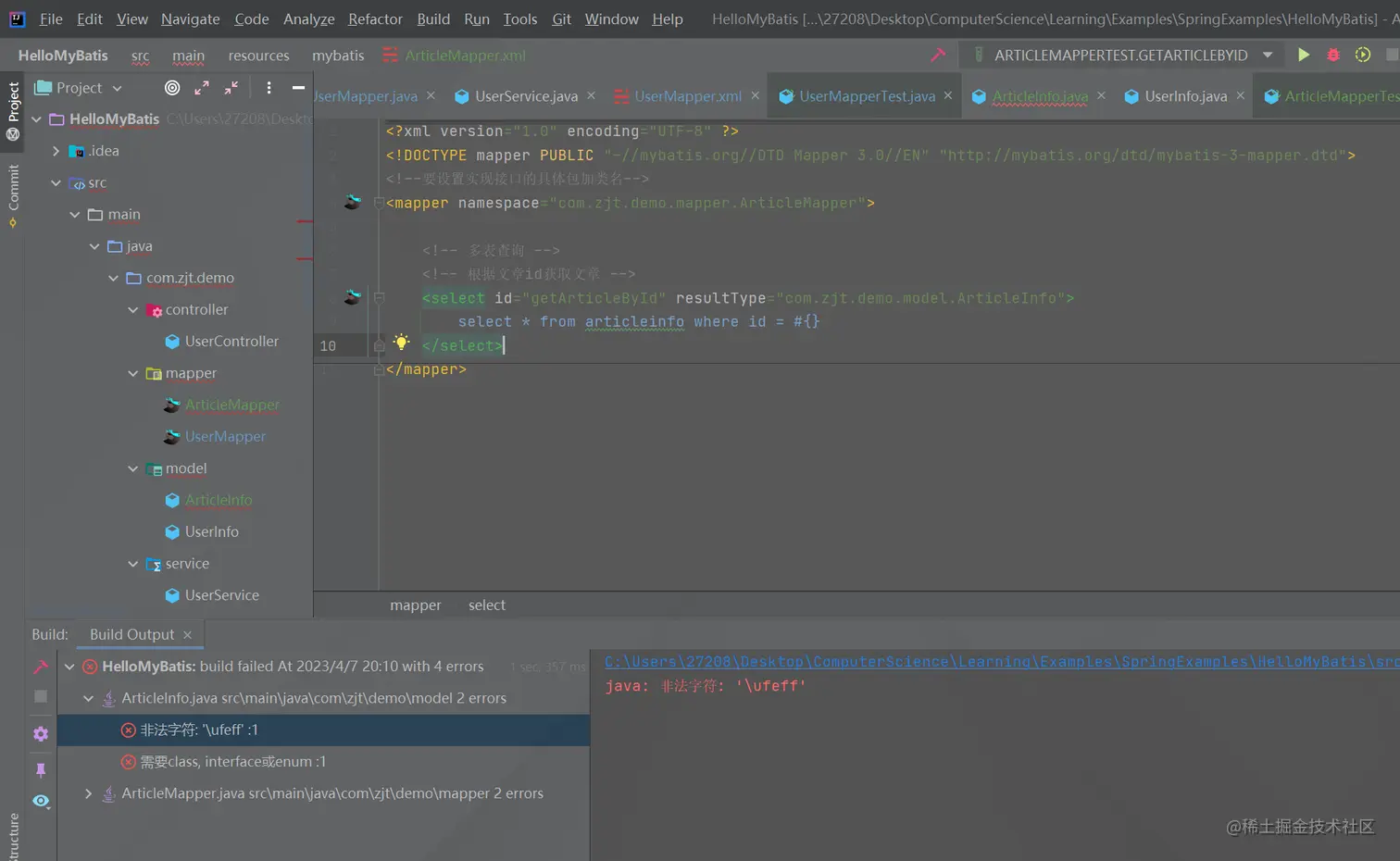Select opened file target icon in Project panel
1400x861 pixels.
[172, 88]
